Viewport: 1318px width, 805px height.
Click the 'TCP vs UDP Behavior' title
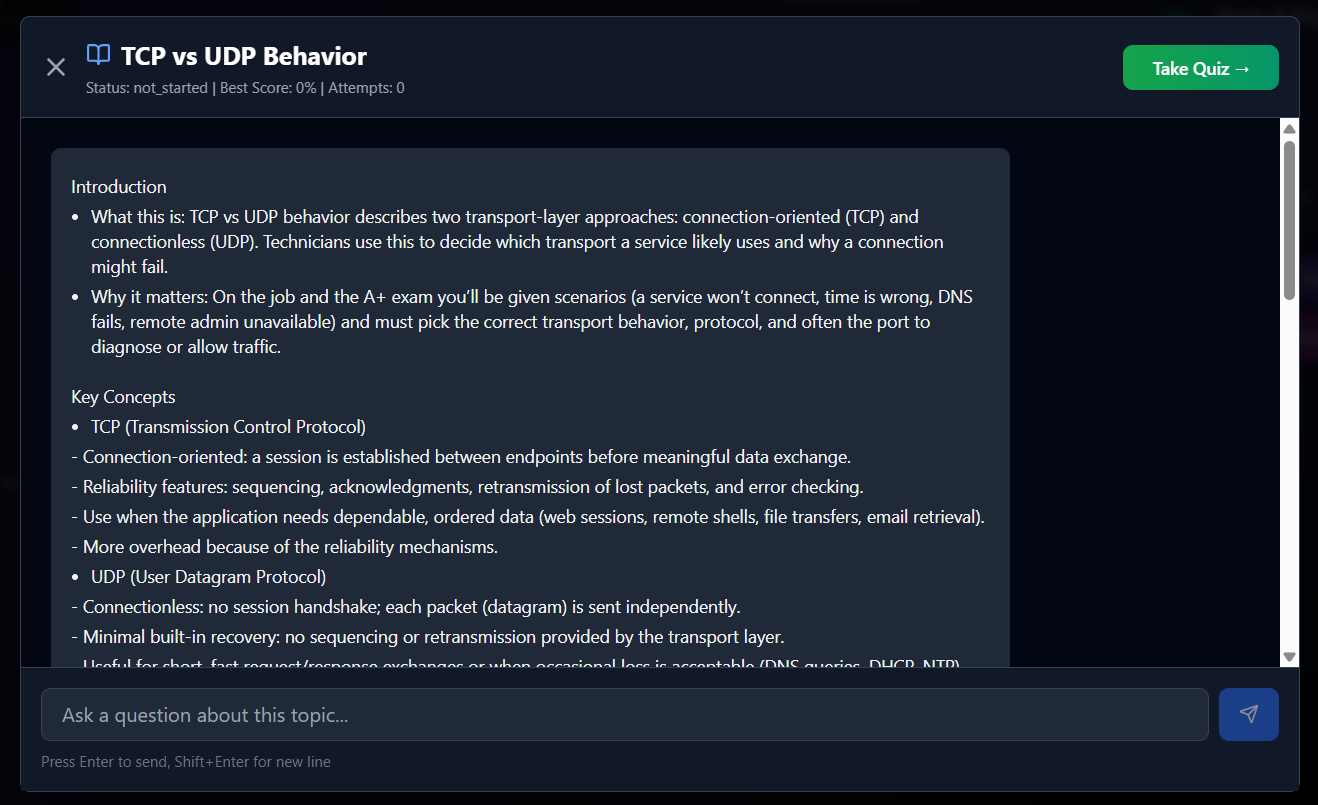point(244,56)
